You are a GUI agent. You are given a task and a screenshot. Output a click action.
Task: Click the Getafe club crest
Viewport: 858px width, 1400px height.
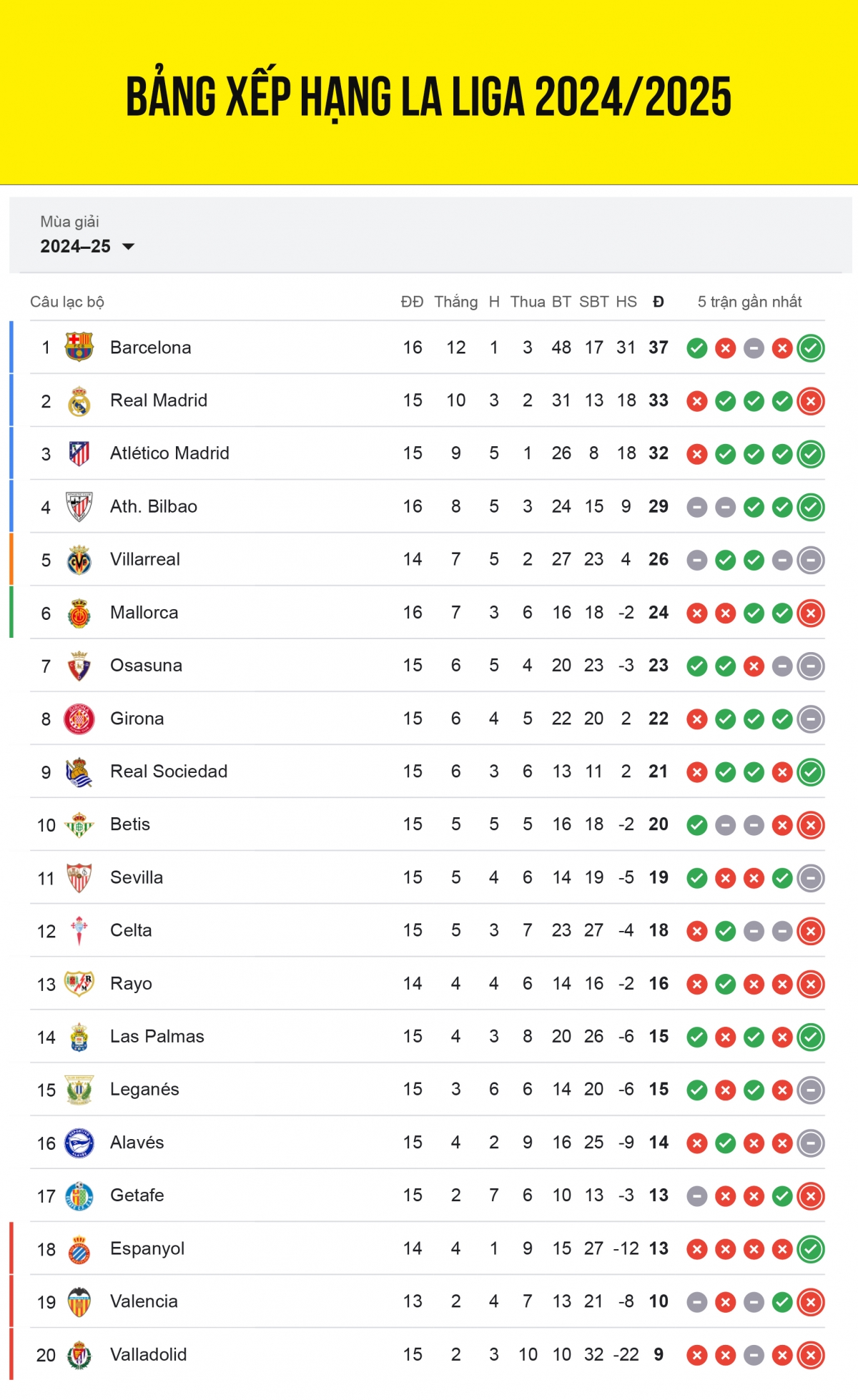[x=79, y=1196]
